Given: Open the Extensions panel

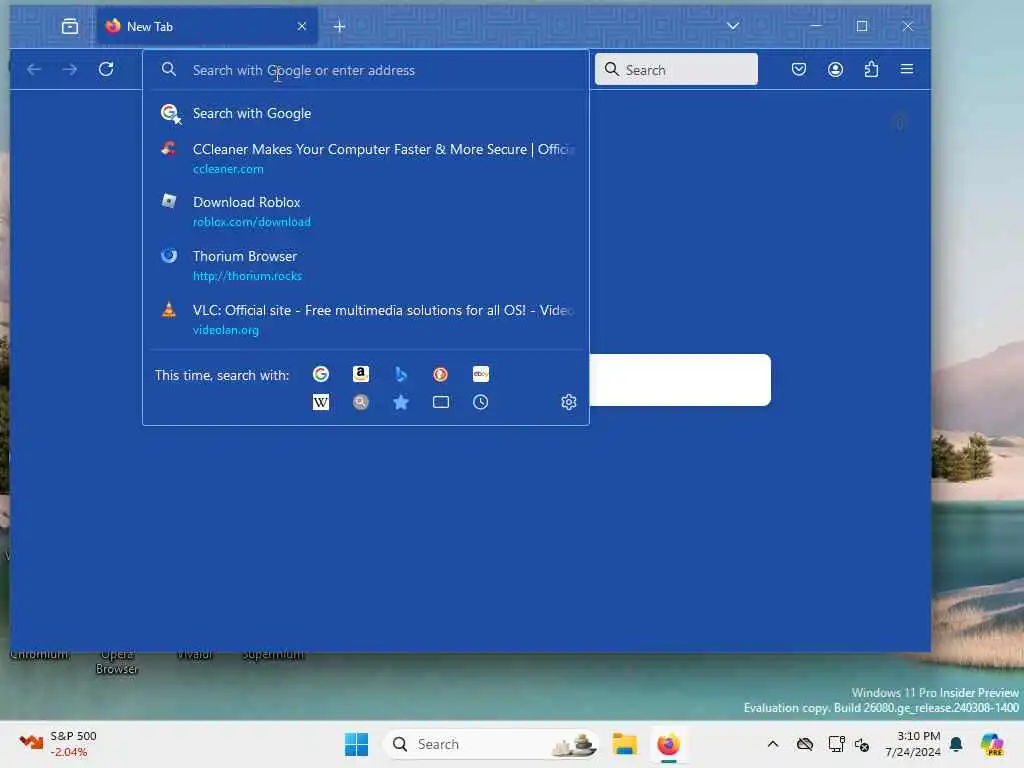Looking at the screenshot, I should pyautogui.click(x=871, y=69).
